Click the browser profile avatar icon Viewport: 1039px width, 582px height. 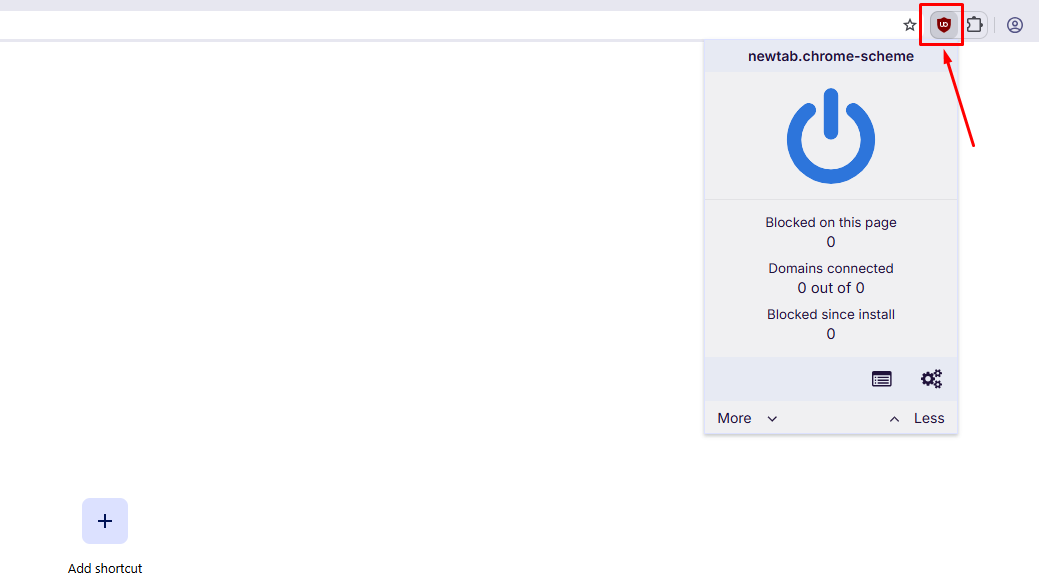tap(1015, 24)
